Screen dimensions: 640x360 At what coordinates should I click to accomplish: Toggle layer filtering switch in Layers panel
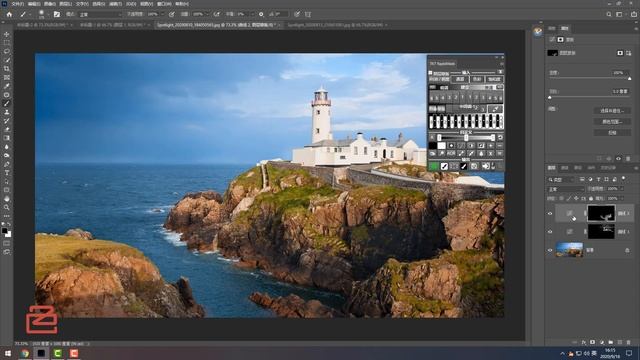coord(624,179)
